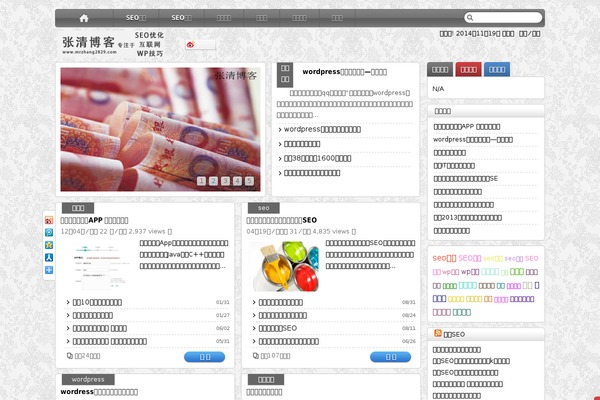Viewport: 600px width, 400px height.
Task: Open the bold featured wordpress article title
Action: 344,72
